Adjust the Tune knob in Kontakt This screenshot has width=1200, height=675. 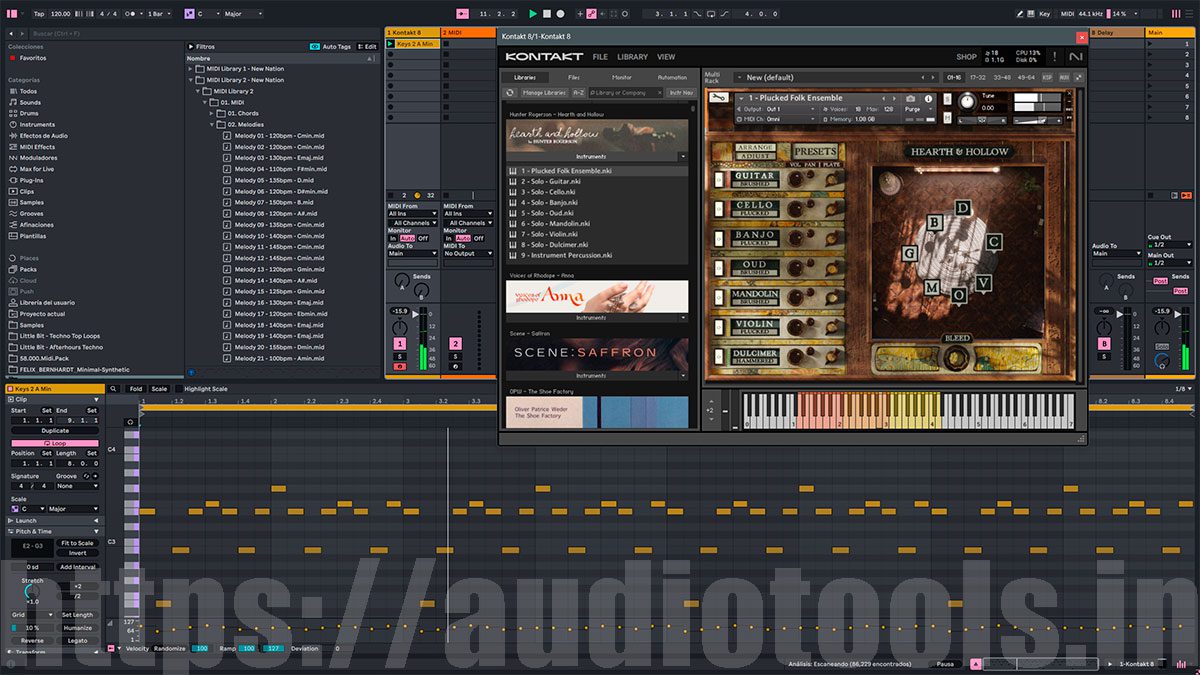click(966, 101)
